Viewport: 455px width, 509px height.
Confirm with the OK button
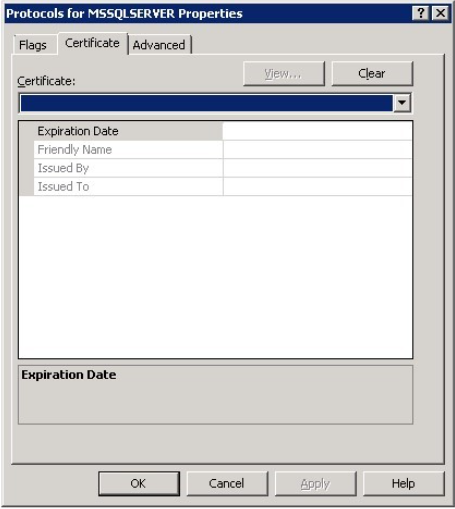(139, 484)
